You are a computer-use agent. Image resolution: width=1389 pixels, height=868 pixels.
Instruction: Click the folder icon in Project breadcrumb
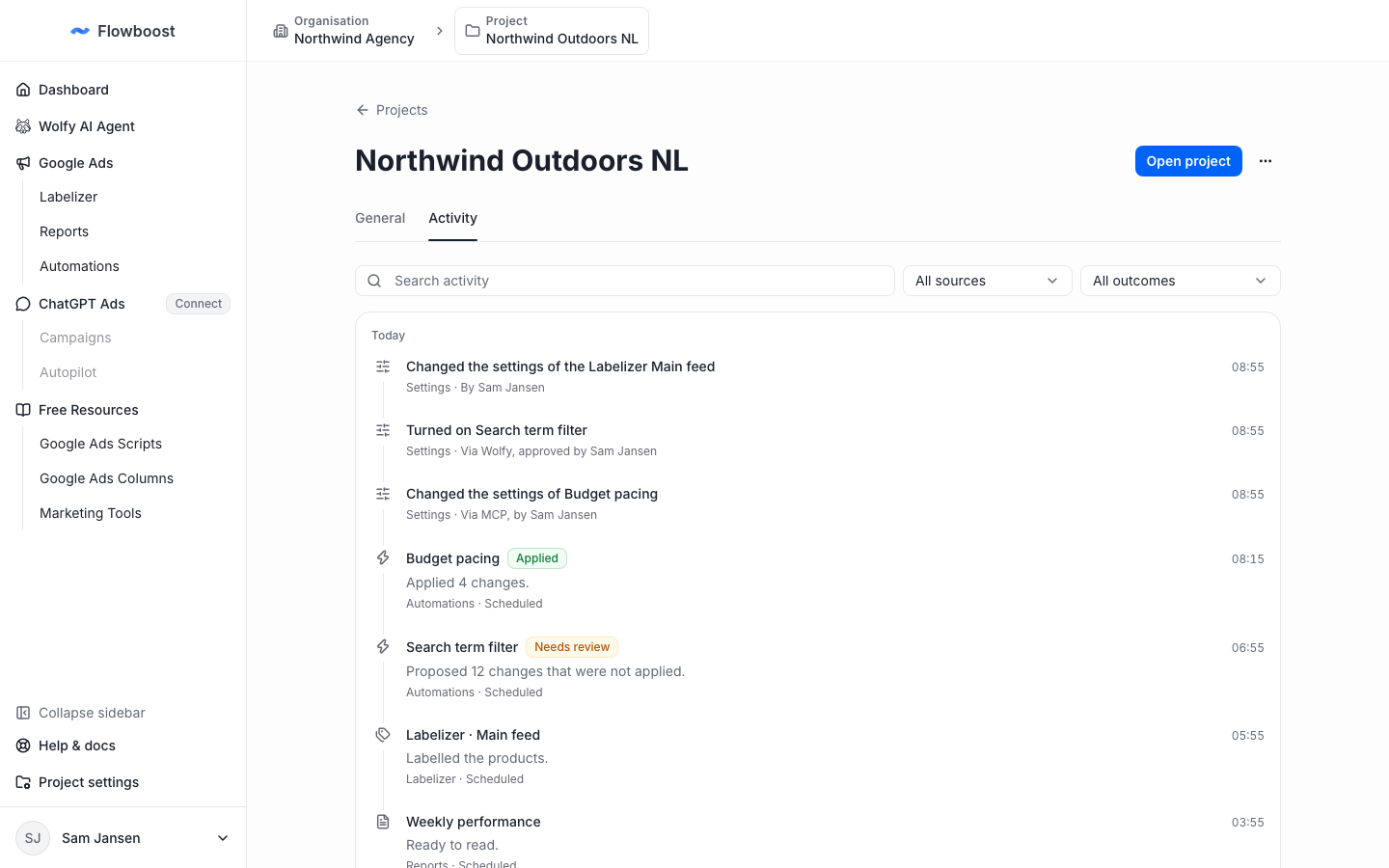tap(473, 31)
